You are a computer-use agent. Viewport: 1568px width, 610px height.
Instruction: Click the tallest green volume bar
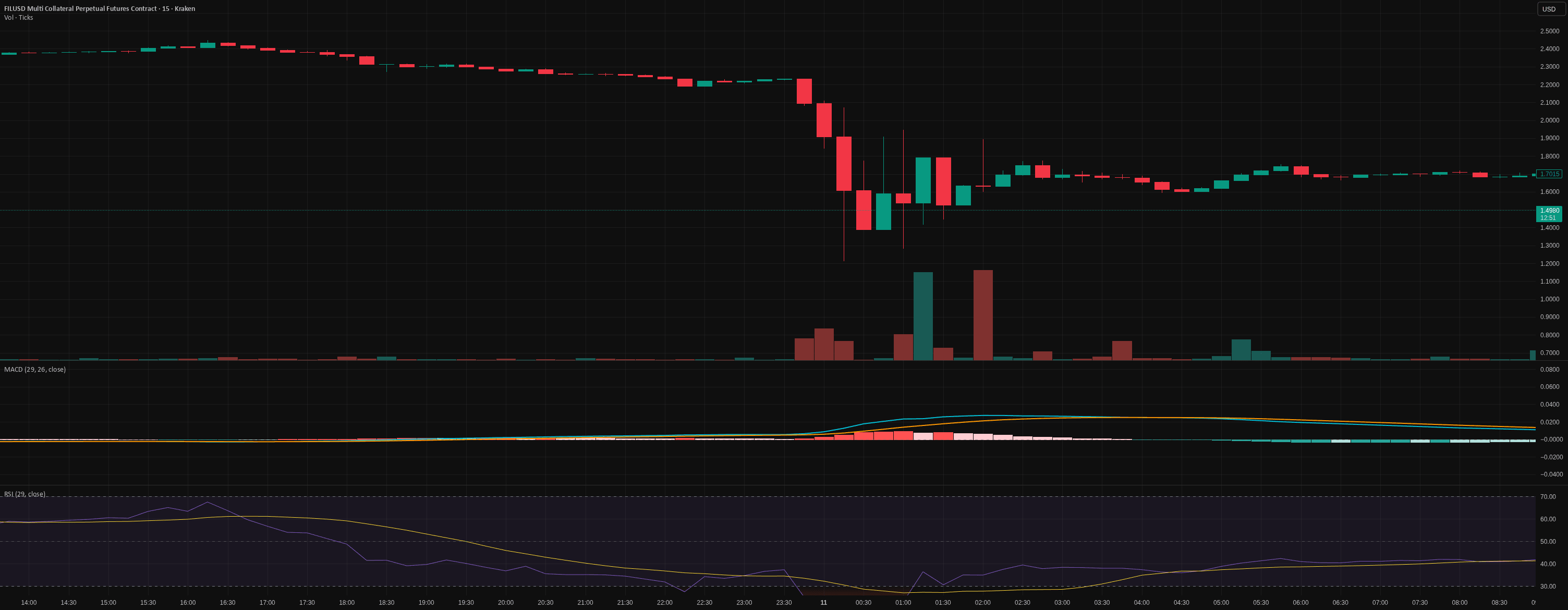[923, 316]
